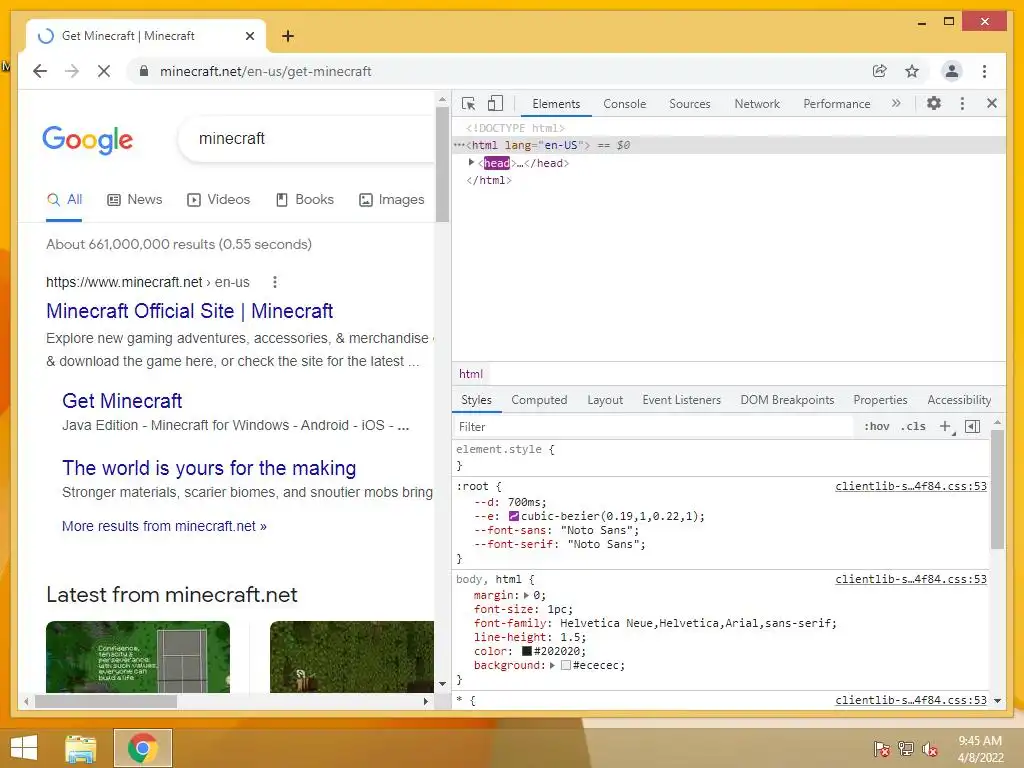Expand the head element node
The width and height of the screenshot is (1024, 768).
point(471,163)
